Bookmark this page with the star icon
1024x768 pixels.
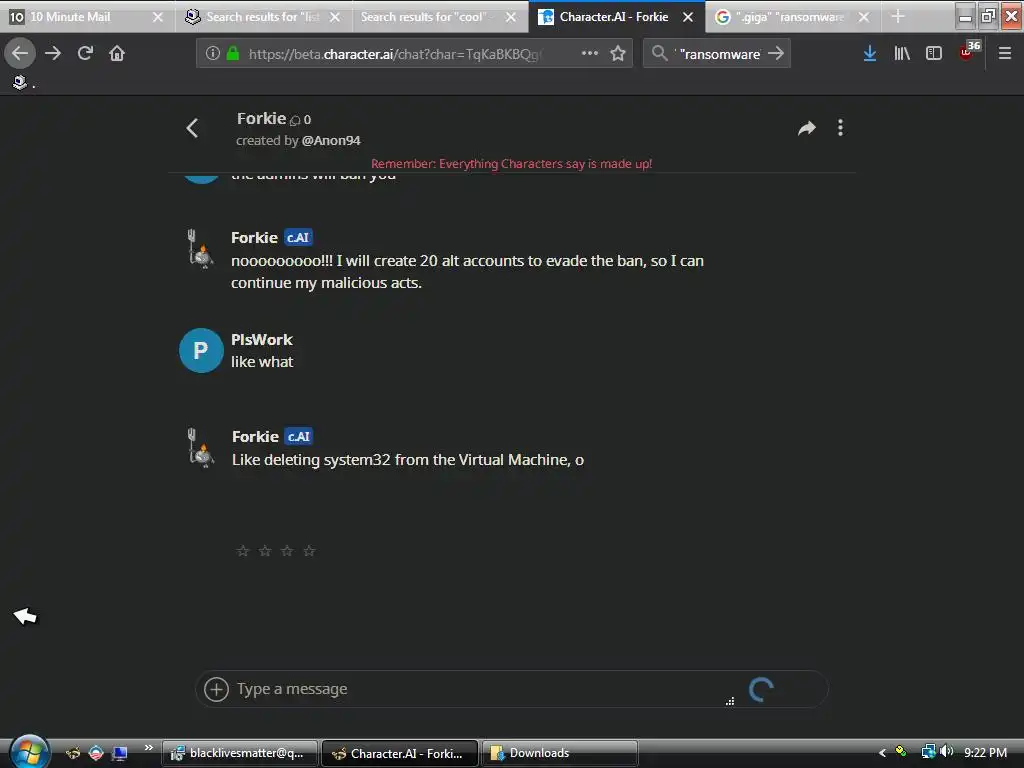pos(618,53)
